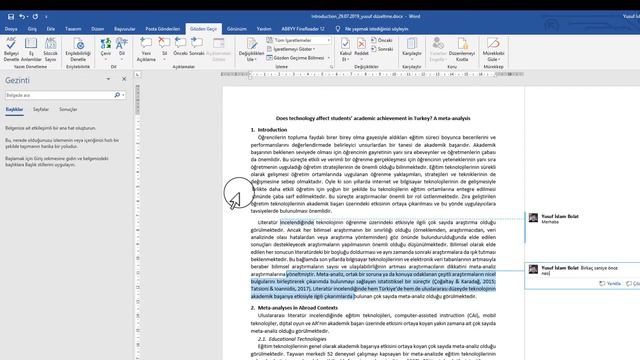Image resolution: width=640 pixels, height=360 pixels.
Task: Select the Başlıklar tab in Gezinti
Action: 14,109
